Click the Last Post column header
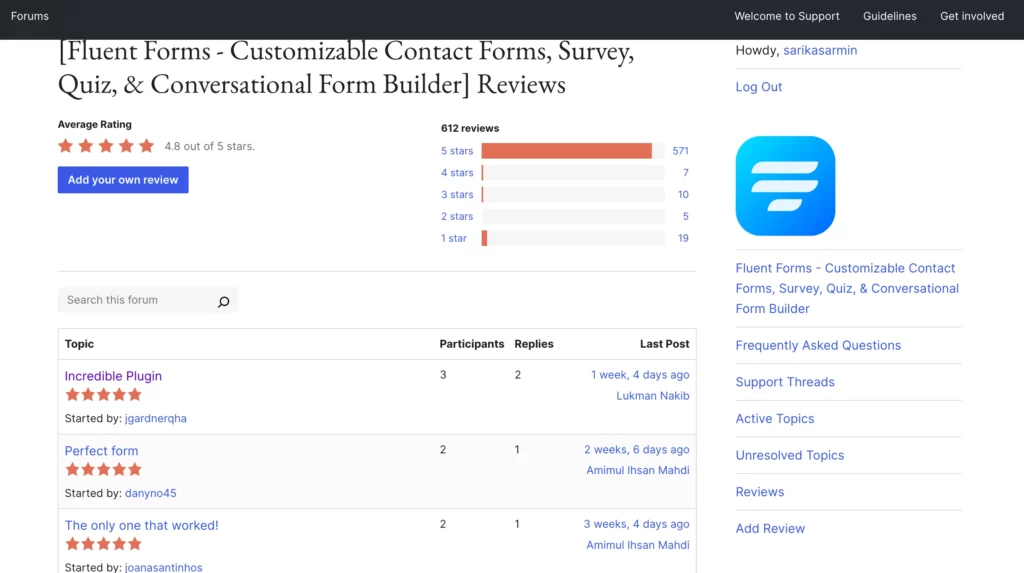The width and height of the screenshot is (1024, 573). coord(664,344)
